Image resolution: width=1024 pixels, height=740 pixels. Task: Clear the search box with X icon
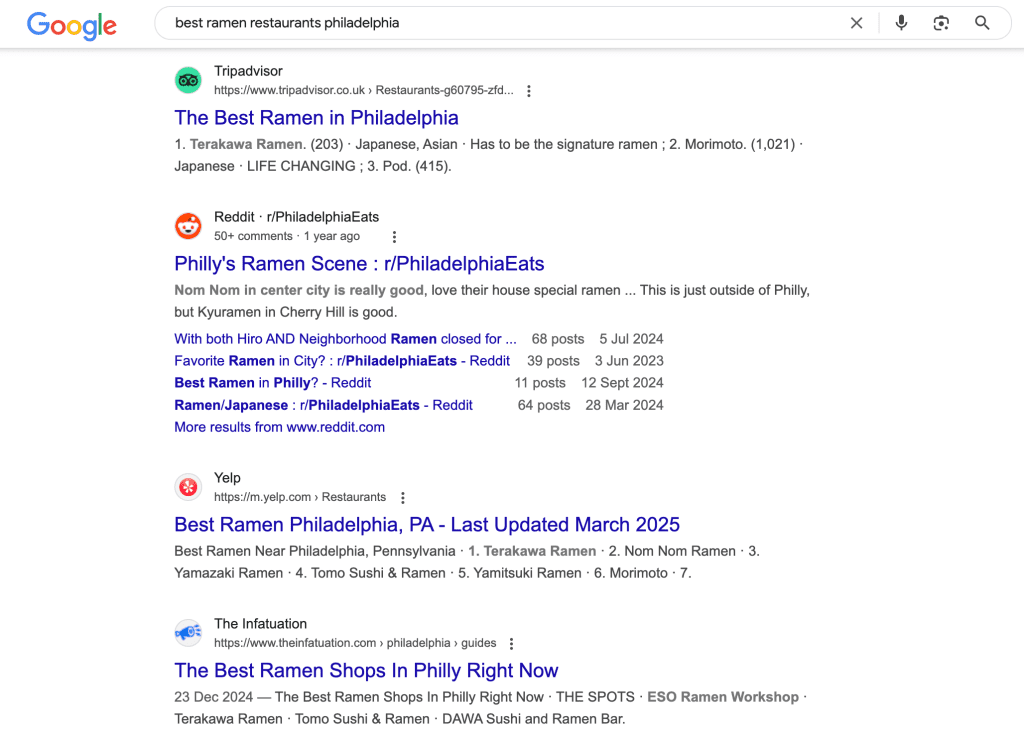pos(856,24)
